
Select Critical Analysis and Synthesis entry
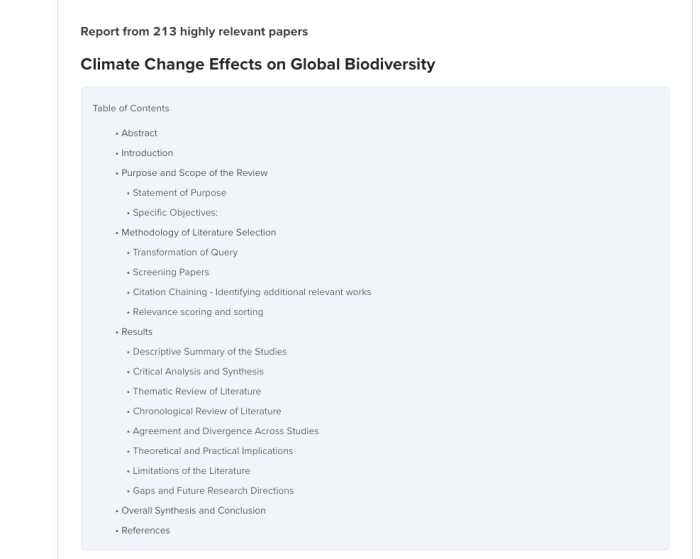click(198, 371)
